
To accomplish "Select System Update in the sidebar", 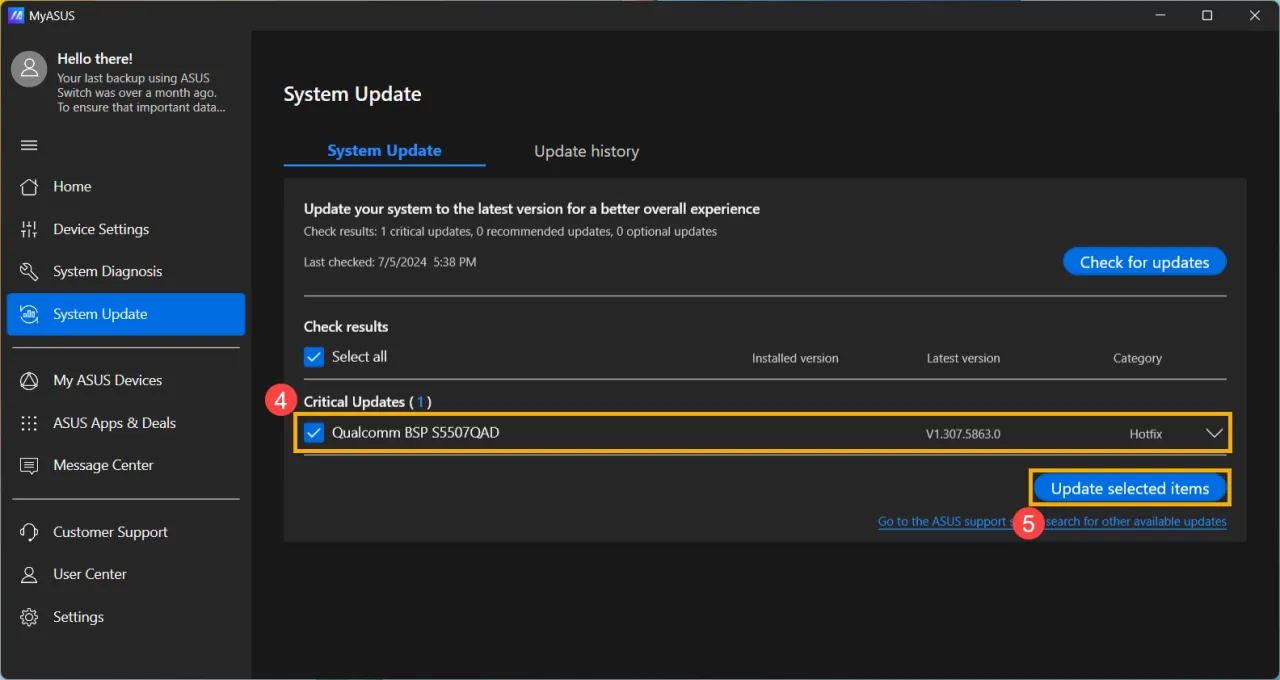I will click(x=126, y=314).
